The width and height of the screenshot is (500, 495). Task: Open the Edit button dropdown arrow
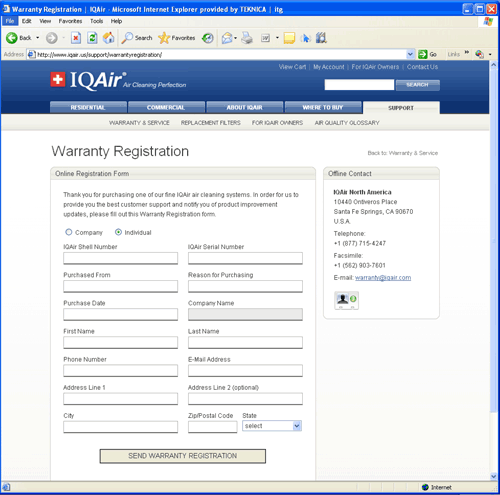277,38
